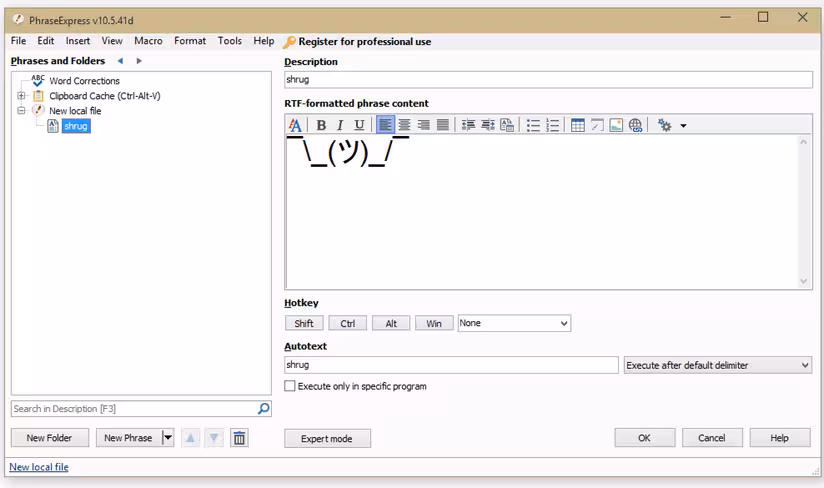Confirm with the OK button
824x488 pixels.
pos(644,438)
